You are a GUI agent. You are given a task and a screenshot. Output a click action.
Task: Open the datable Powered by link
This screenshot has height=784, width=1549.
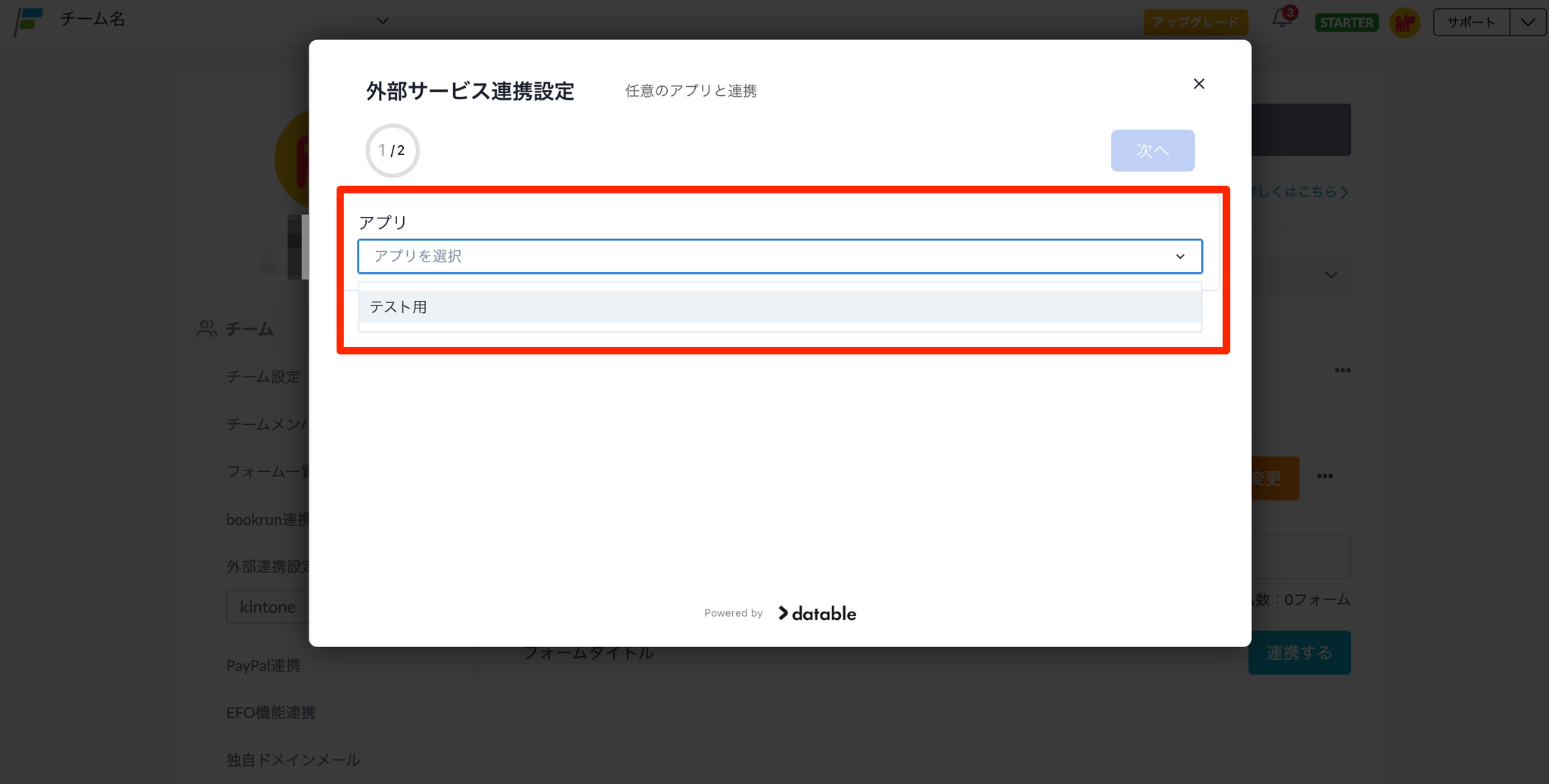point(817,613)
